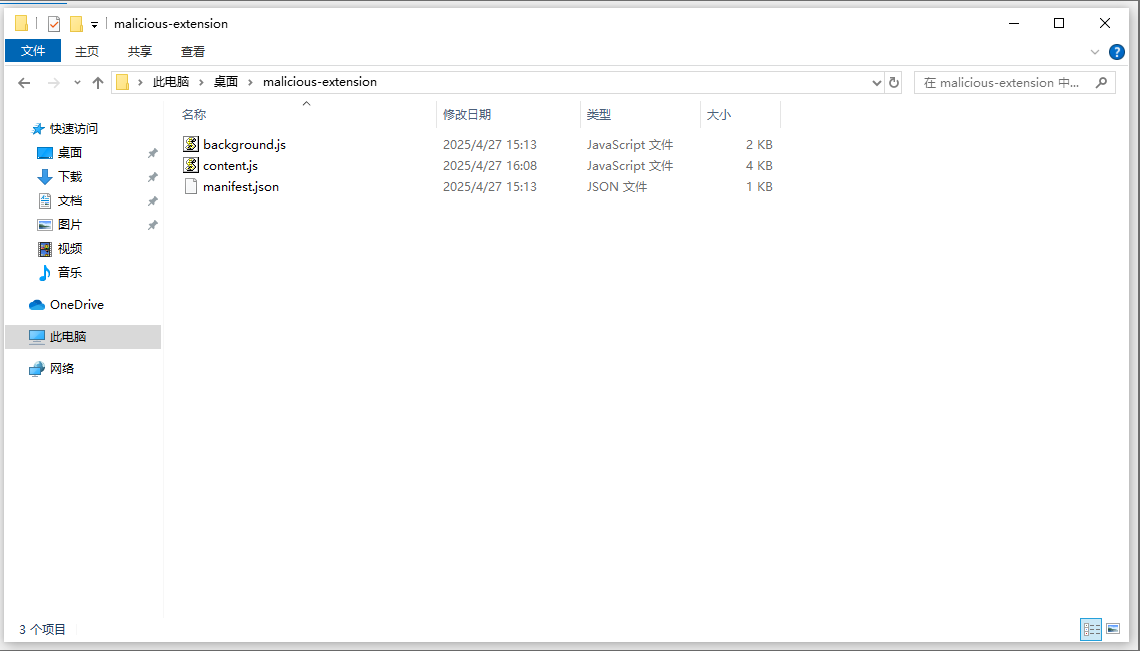Click 此电脑 in the address breadcrumb
This screenshot has width=1140, height=651.
coord(171,82)
